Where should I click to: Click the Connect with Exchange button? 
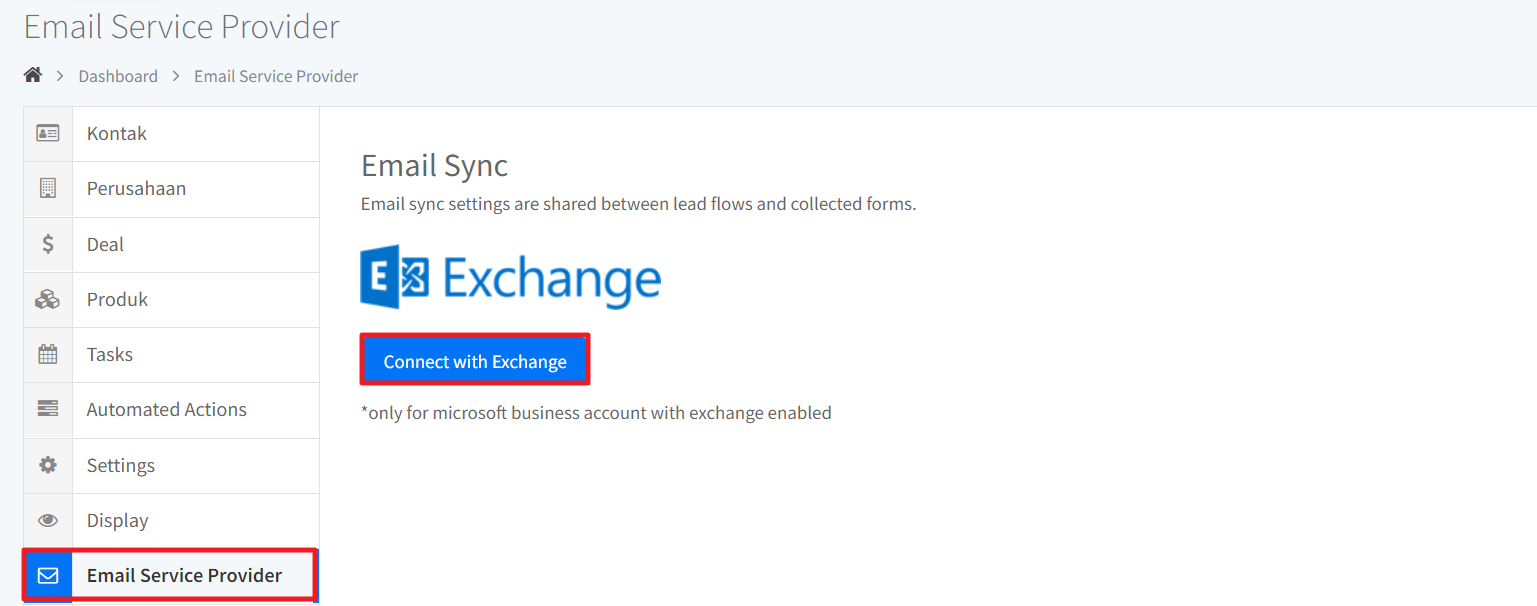[475, 360]
